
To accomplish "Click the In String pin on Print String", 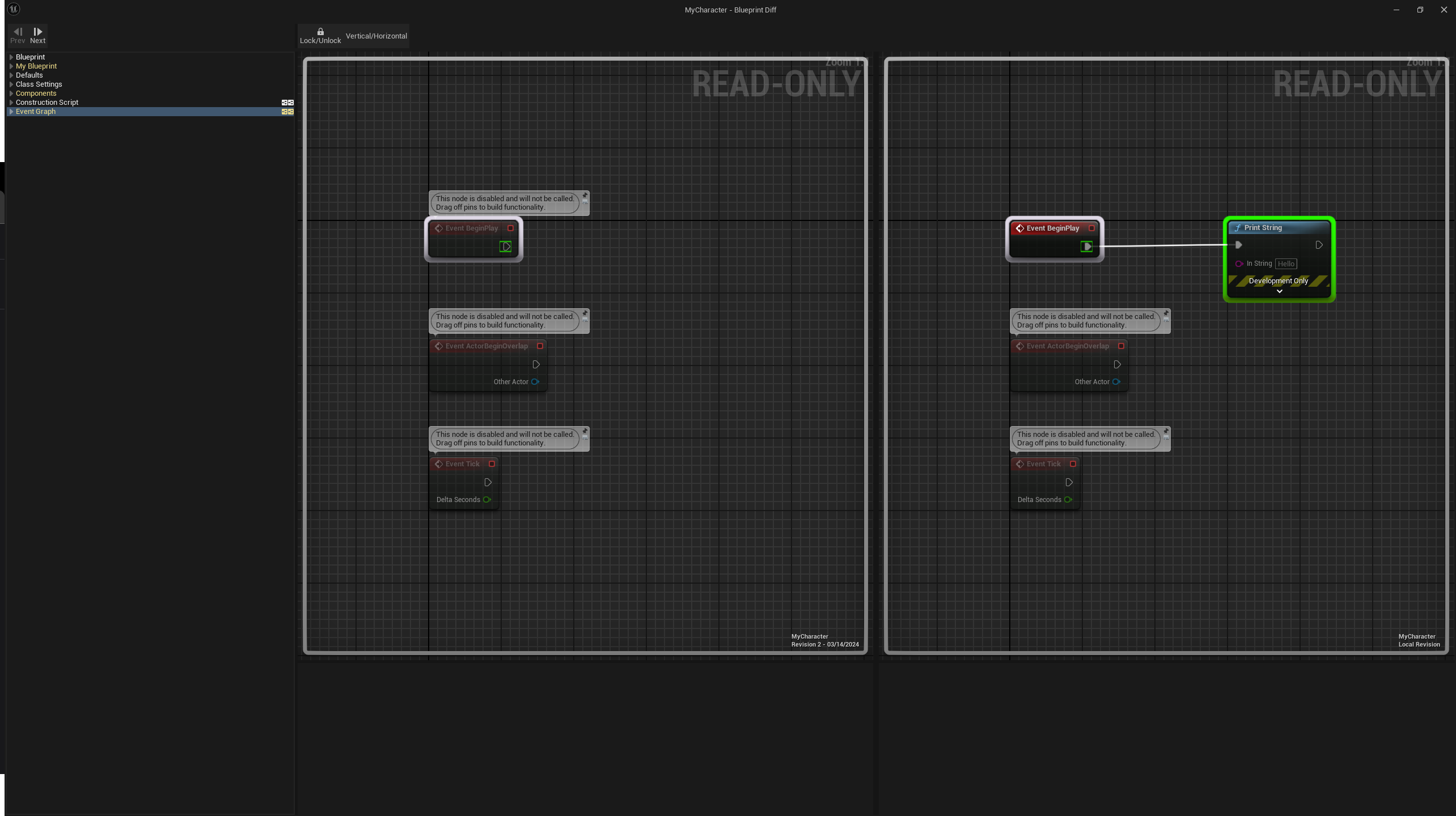I will pyautogui.click(x=1239, y=263).
